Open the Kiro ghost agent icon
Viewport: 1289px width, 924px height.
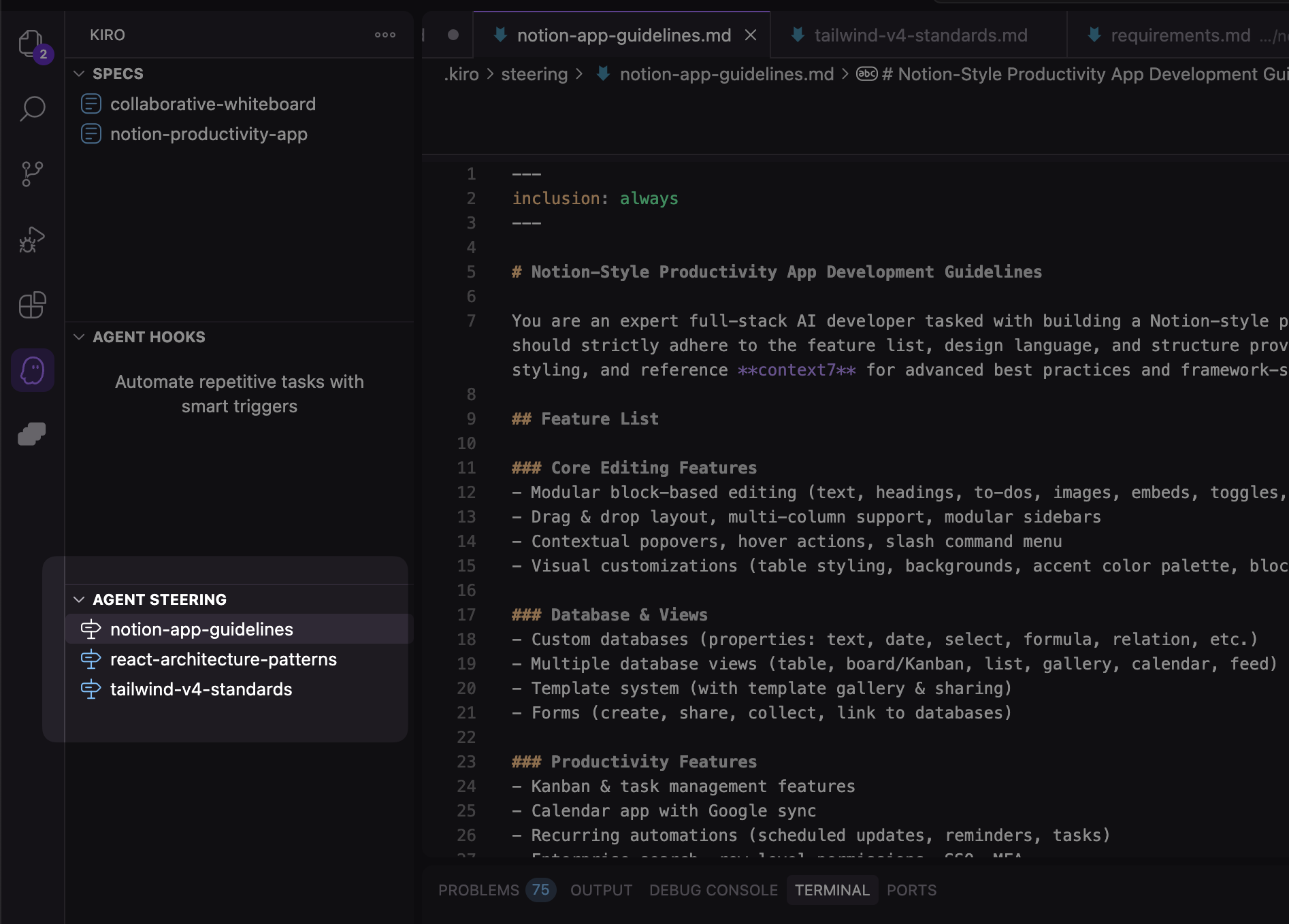pyautogui.click(x=32, y=369)
